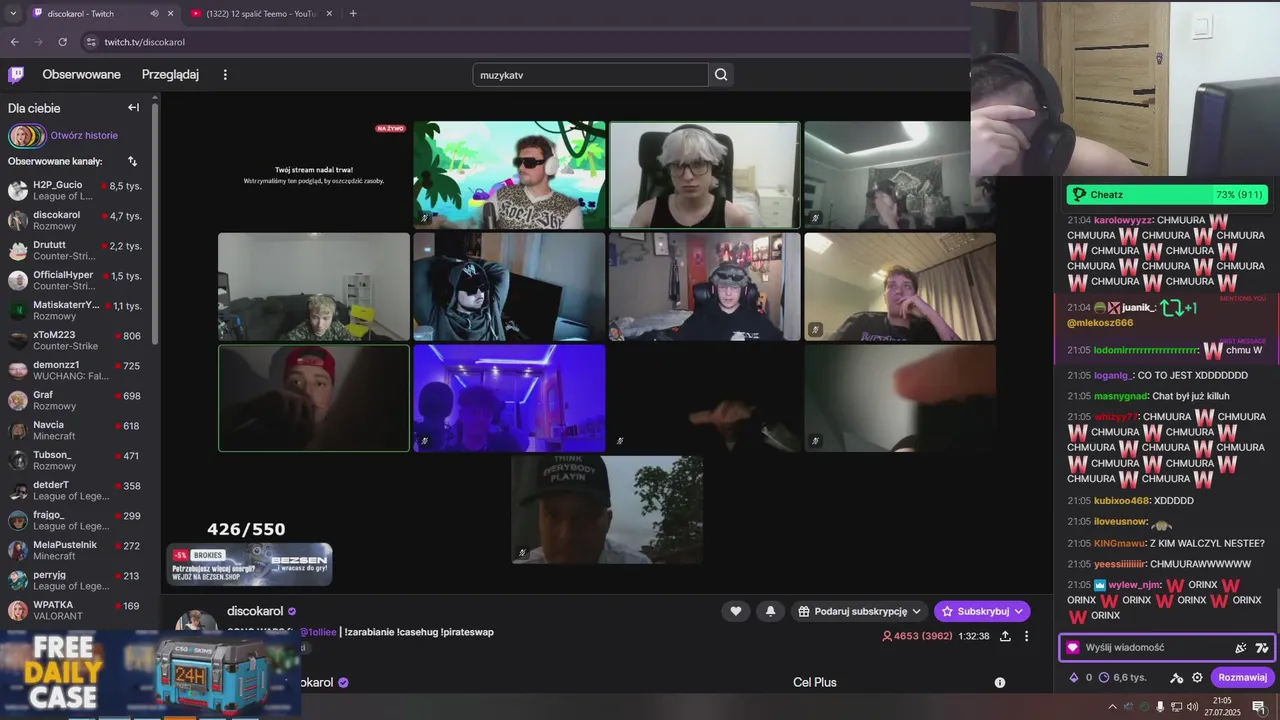Open OfficialHyper channel in sidebar
Viewport: 1280px width, 720px height.
click(x=76, y=280)
